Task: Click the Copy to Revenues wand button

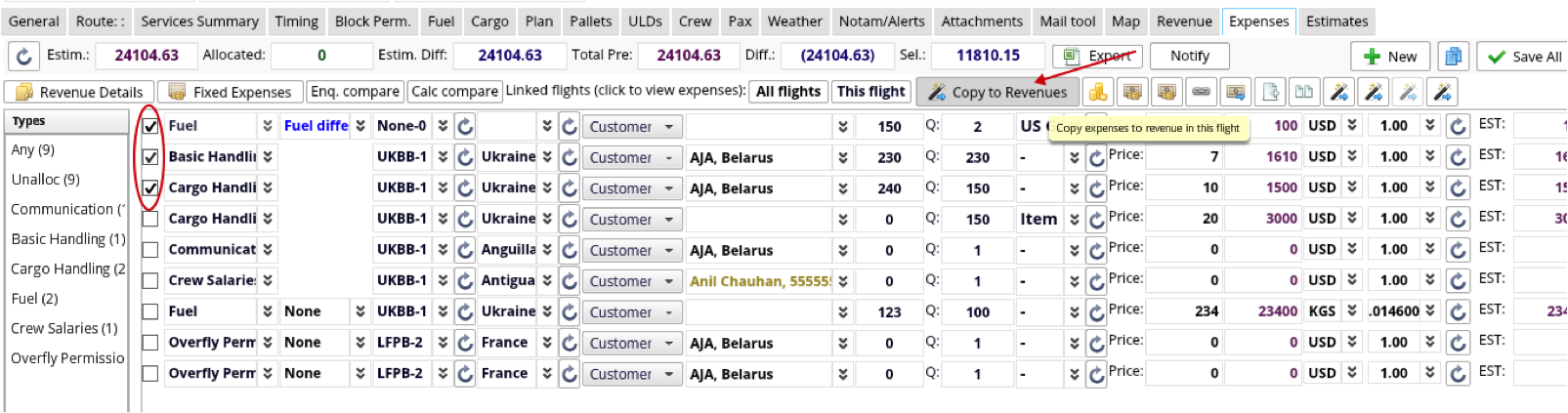Action: (997, 92)
